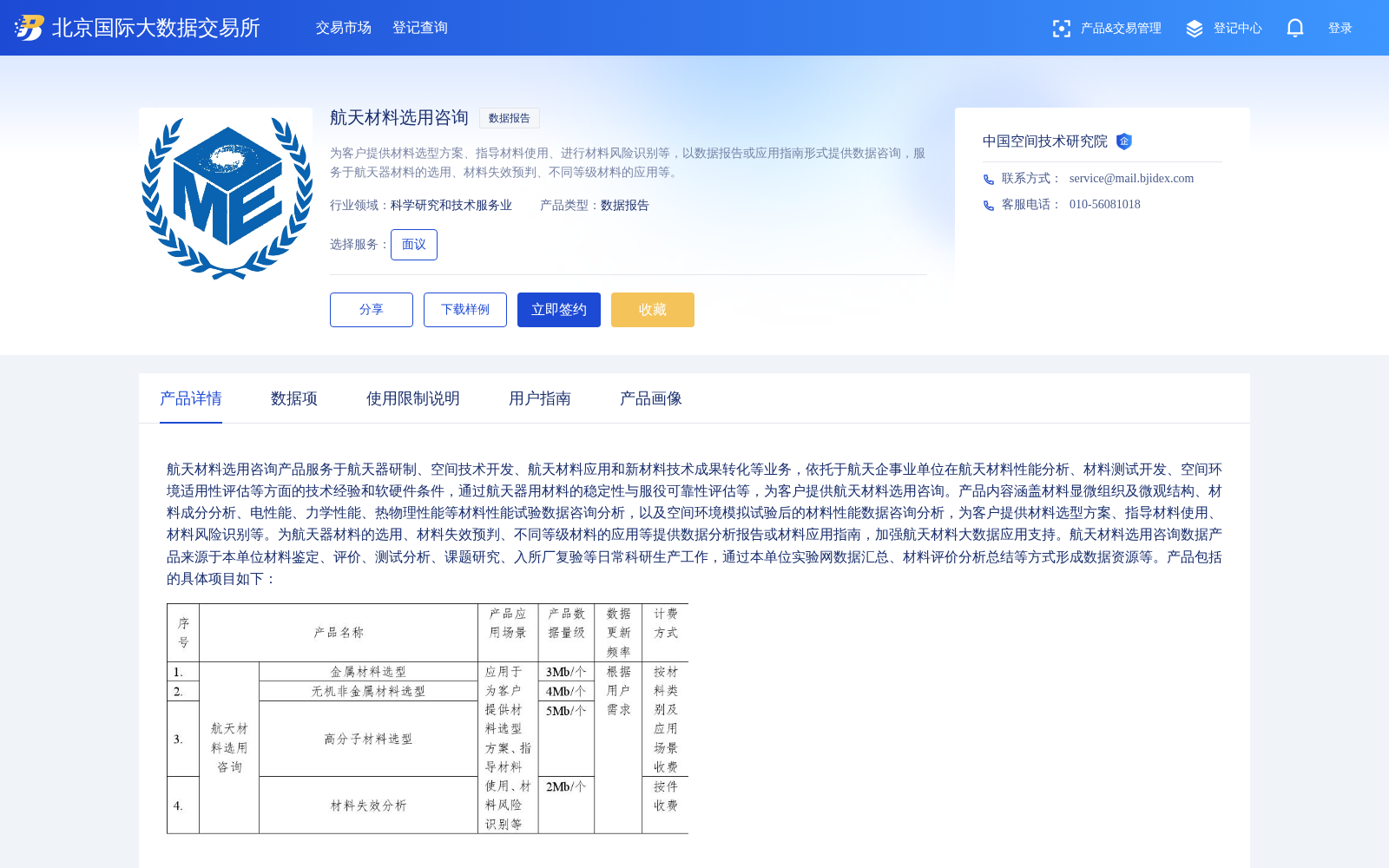This screenshot has height=868, width=1389.
Task: Go to 登记中心
Action: [1237, 29]
